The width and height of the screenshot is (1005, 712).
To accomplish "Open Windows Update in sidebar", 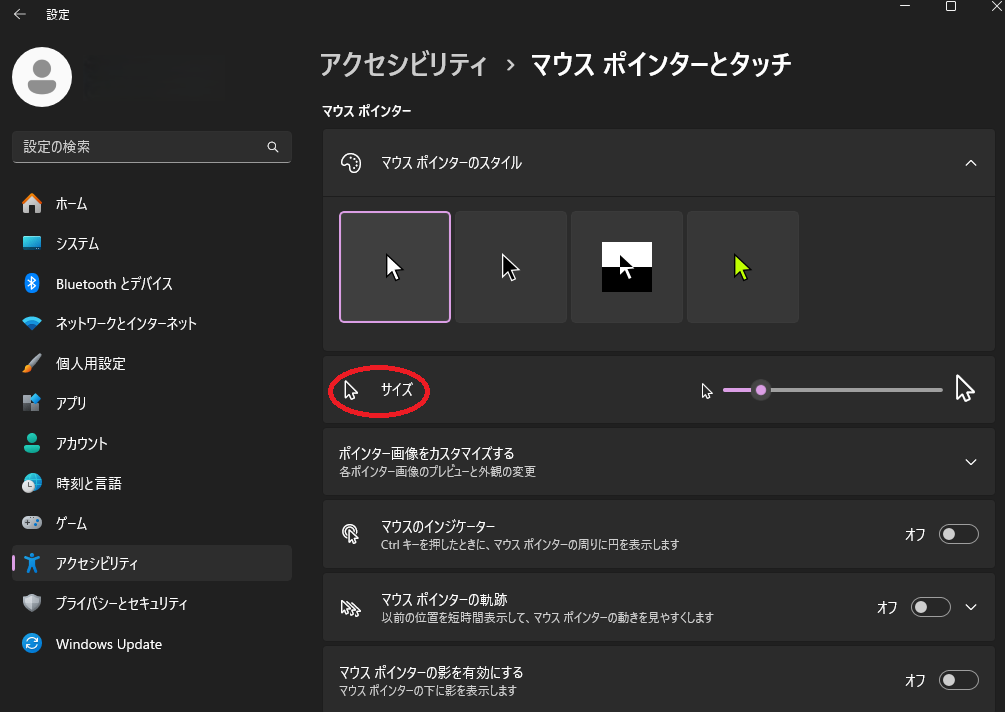I will click(108, 644).
